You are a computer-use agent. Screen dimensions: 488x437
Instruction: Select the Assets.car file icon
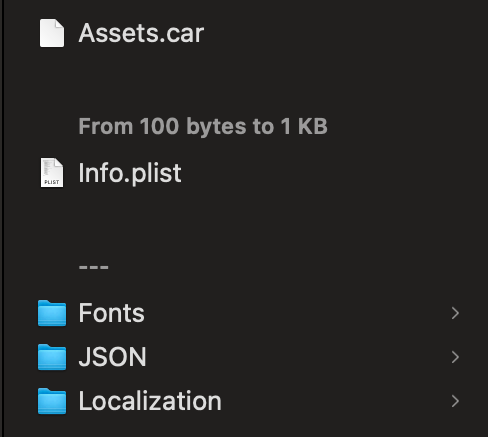(x=52, y=33)
